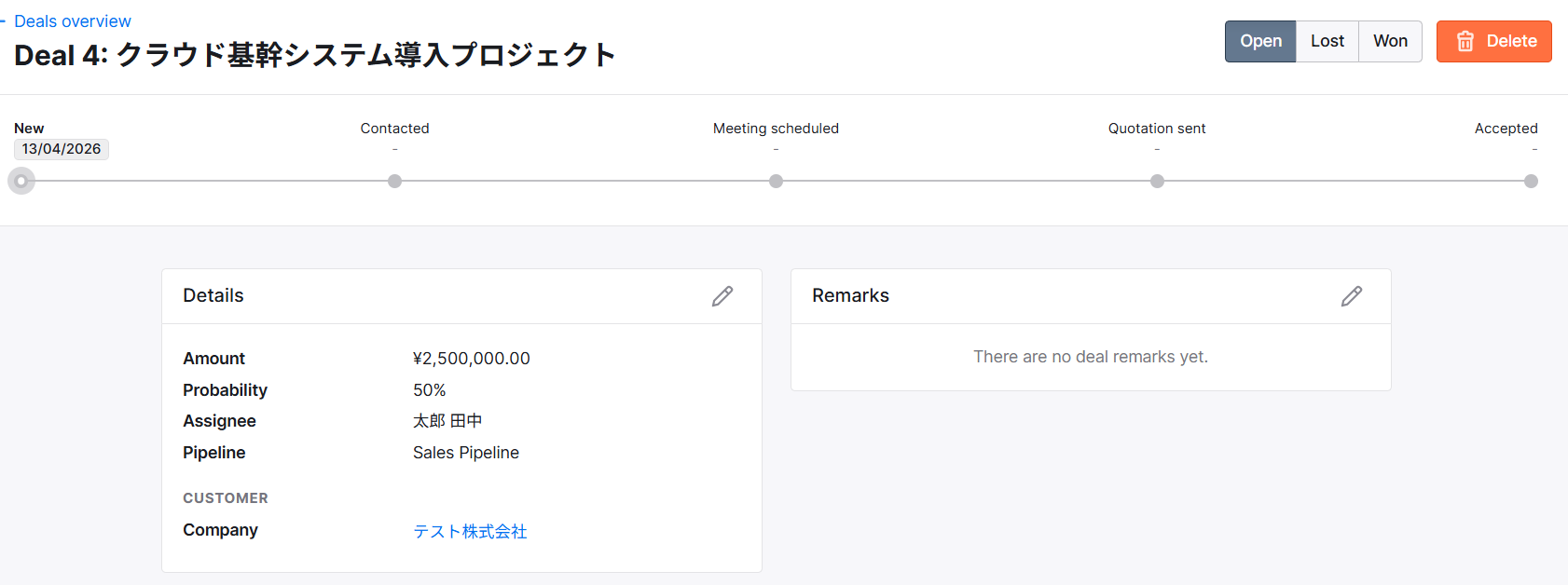This screenshot has width=1568, height=585.
Task: Click the assignee name 太郎 田中
Action: point(447,421)
